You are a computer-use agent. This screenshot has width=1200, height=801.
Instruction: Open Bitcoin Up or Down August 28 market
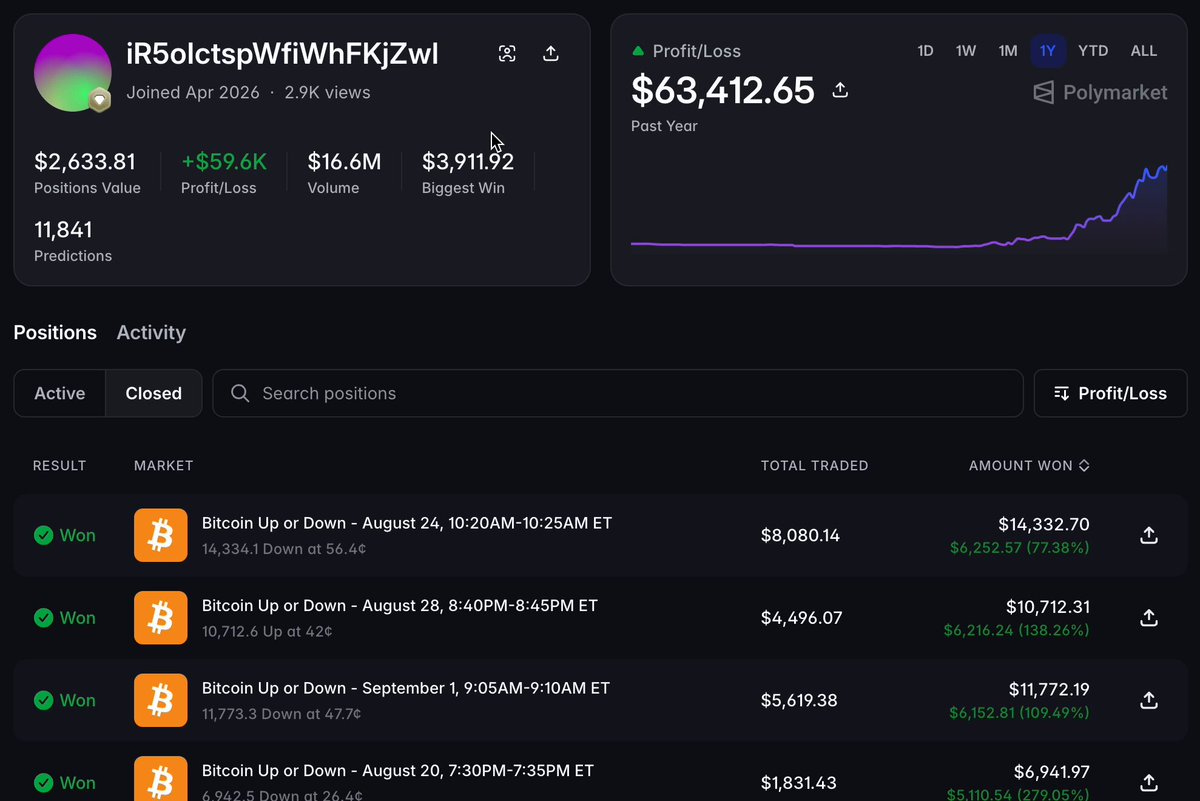tap(400, 606)
